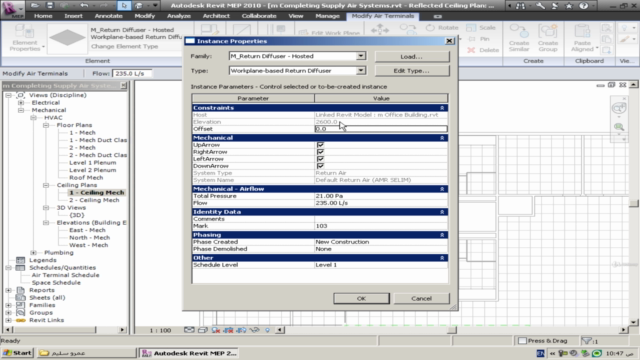The height and width of the screenshot is (360, 640).
Task: Click OK in Instance Properties
Action: (x=361, y=298)
